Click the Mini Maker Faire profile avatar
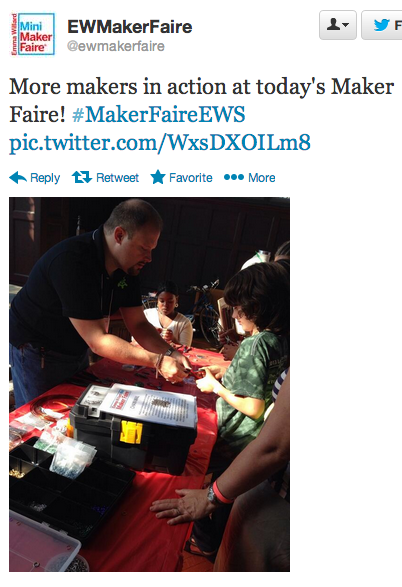This screenshot has height=587, width=402. (x=33, y=34)
